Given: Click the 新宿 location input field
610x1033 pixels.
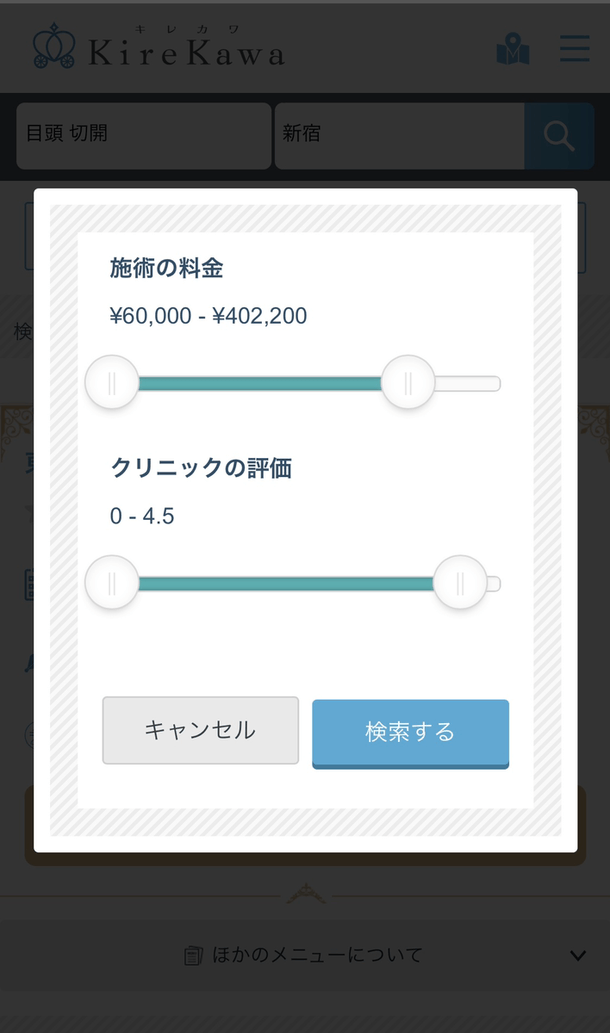Looking at the screenshot, I should coord(399,135).
